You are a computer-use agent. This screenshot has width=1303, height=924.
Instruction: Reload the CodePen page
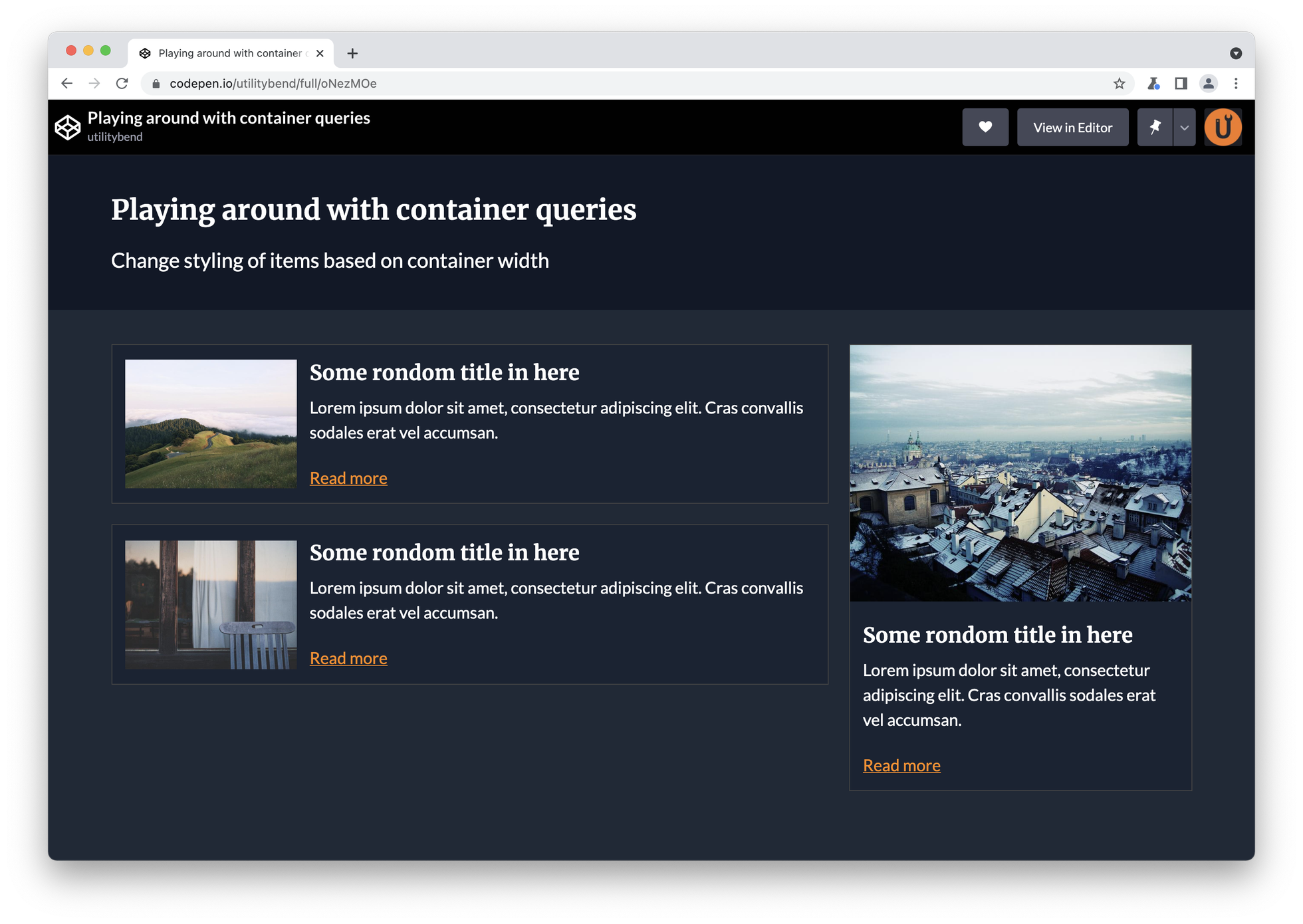pyautogui.click(x=122, y=83)
